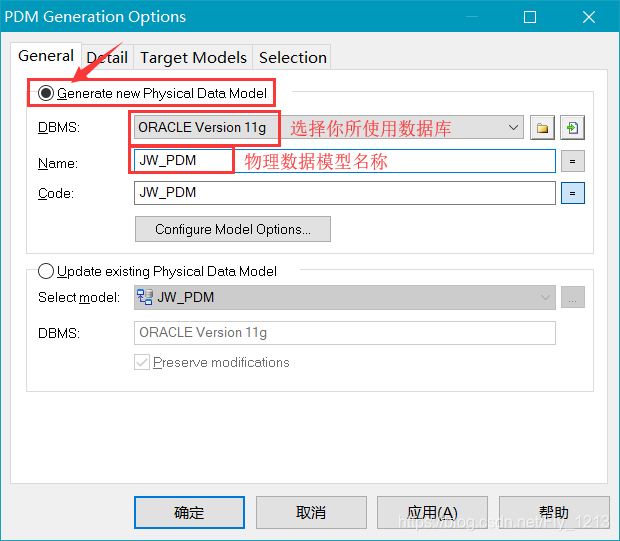Image resolution: width=620 pixels, height=541 pixels.
Task: Click the disabled DBMS ORACLE Version 11g field
Action: tap(345, 333)
